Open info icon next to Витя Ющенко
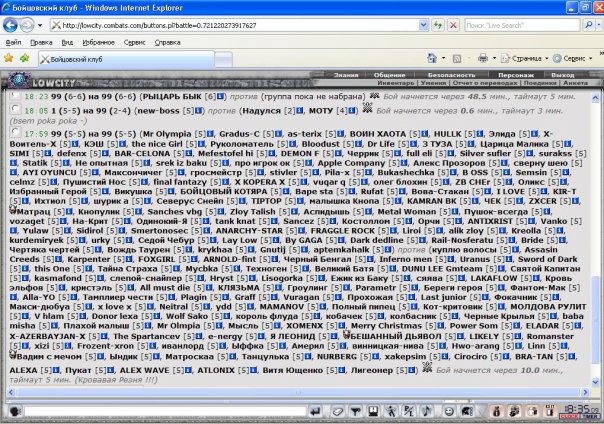Image resolution: width=604 pixels, height=424 pixels. coord(342,370)
